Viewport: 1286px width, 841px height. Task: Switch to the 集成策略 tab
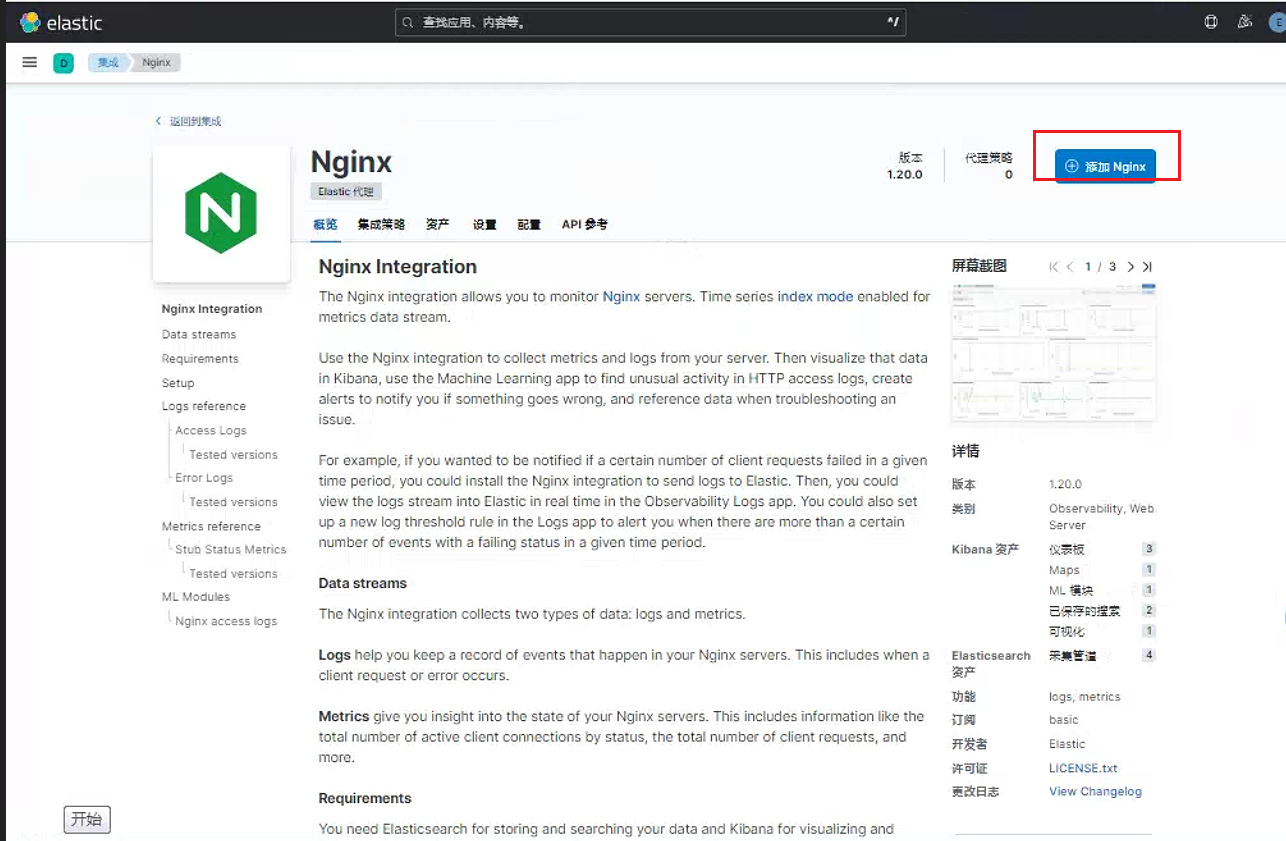(381, 224)
